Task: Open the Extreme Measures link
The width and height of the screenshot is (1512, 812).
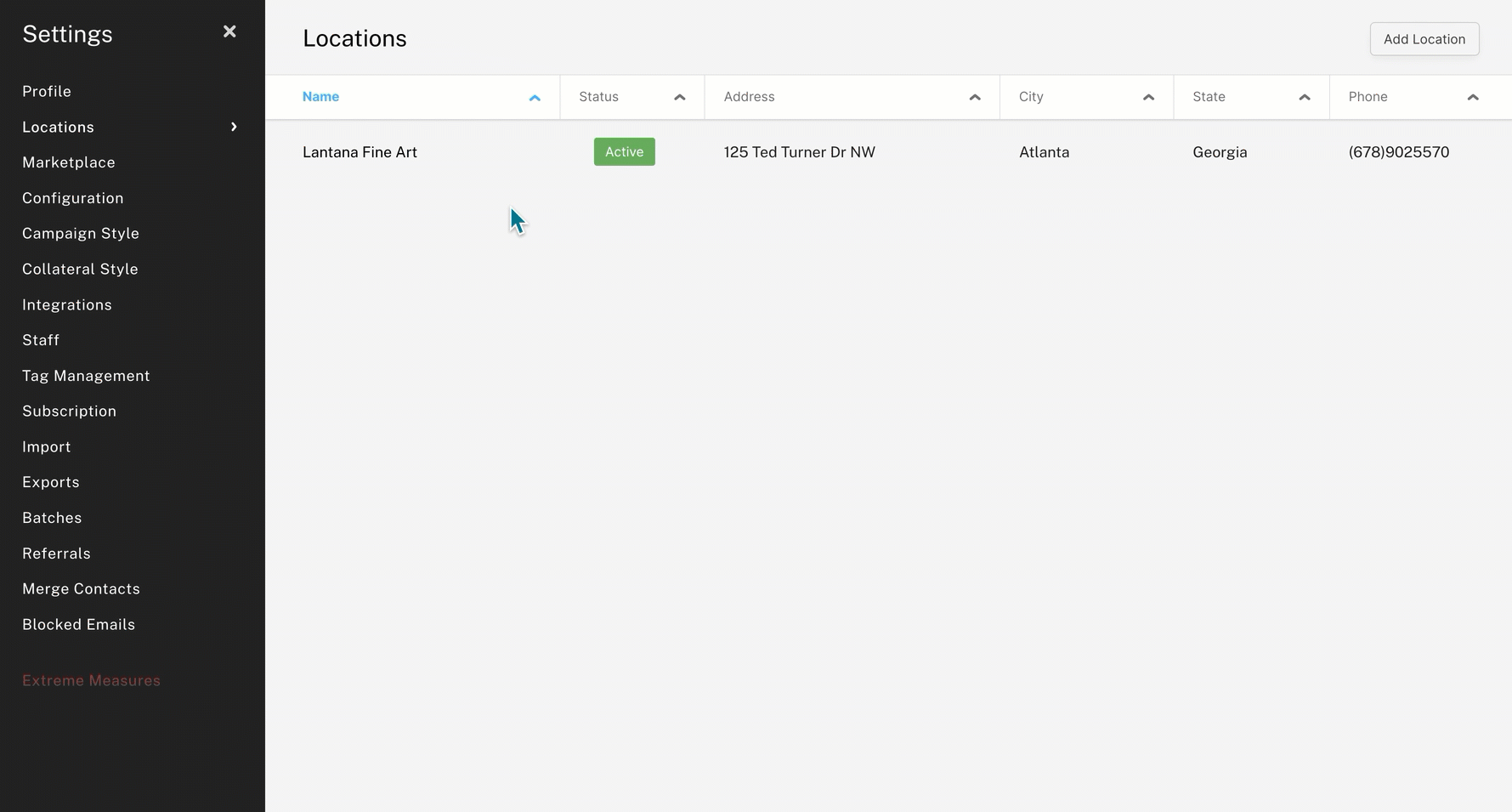Action: (91, 680)
